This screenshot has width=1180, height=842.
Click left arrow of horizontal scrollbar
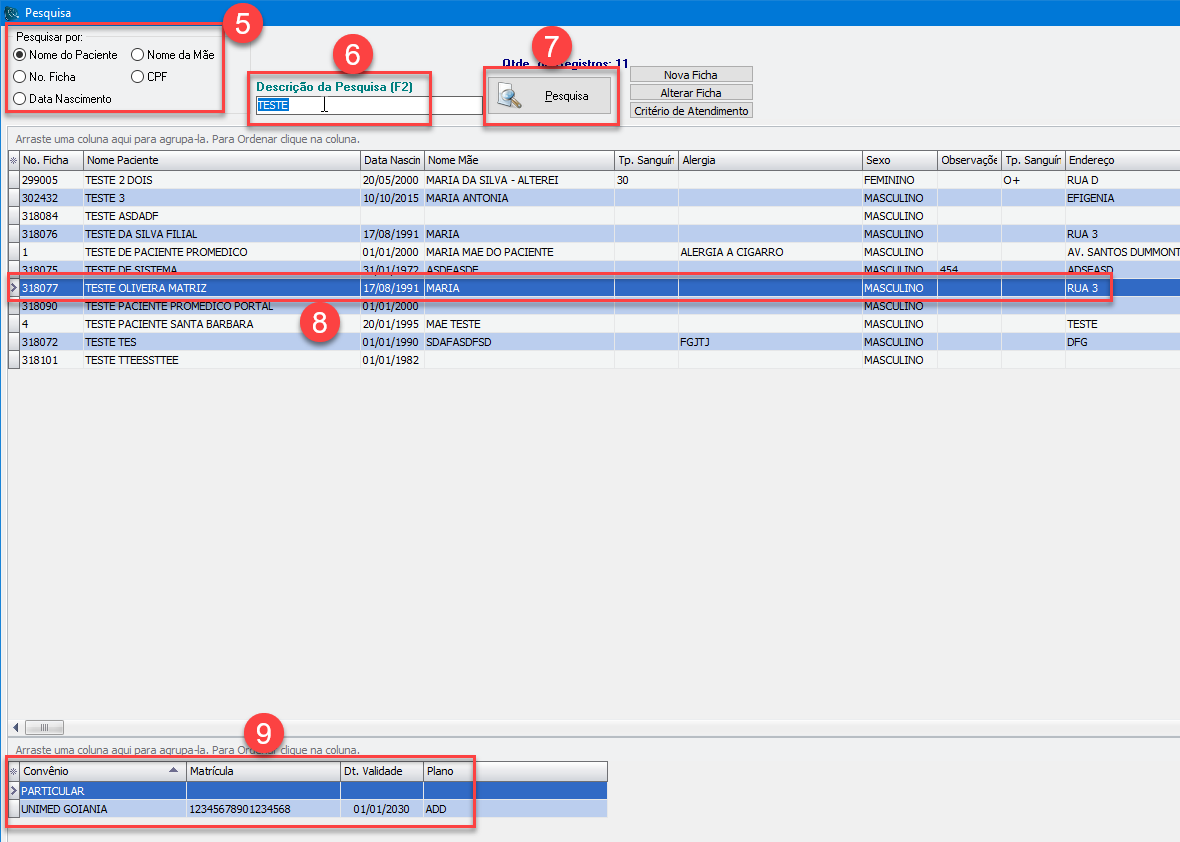pos(16,727)
